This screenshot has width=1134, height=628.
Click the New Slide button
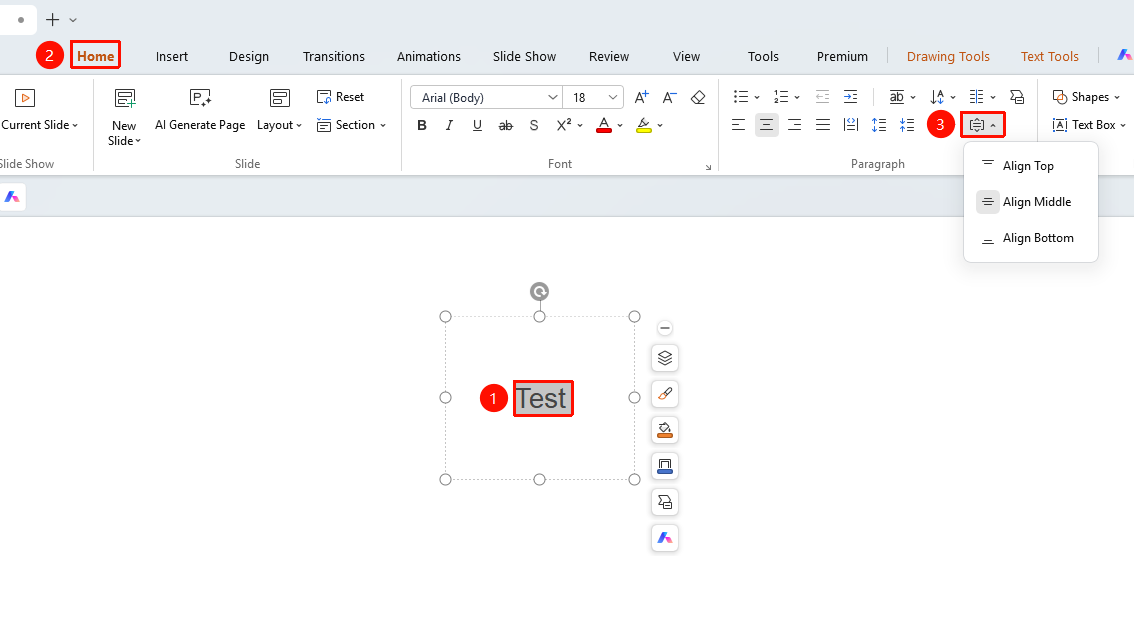(124, 117)
